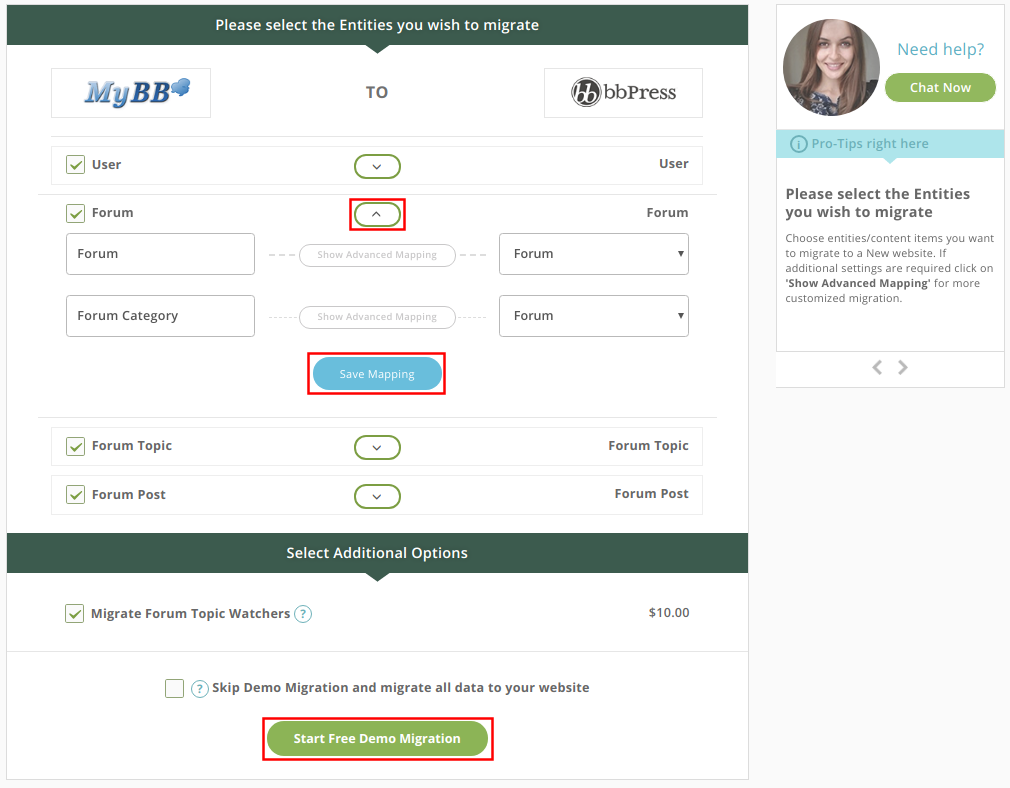Click the source Forum Category field
Screen dimensions: 1010x788
(x=160, y=316)
